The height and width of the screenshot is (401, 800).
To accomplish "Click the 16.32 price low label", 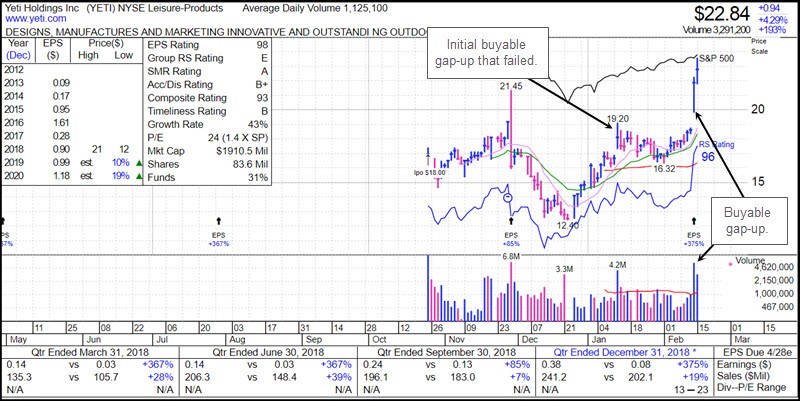I will 664,167.
